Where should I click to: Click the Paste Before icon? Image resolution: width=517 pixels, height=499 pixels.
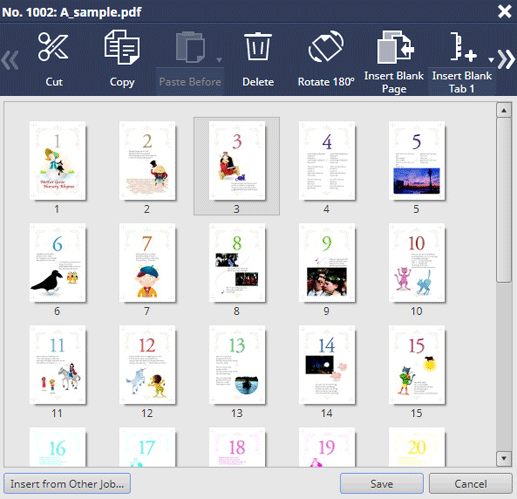(x=190, y=47)
